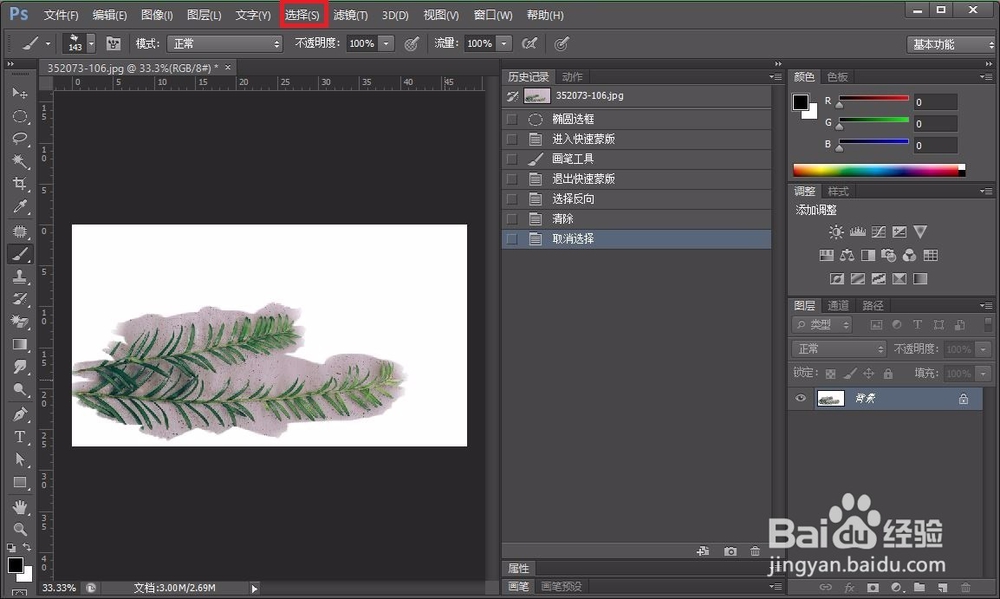
Task: Open the layer blend mode 正常 dropdown
Action: 839,349
